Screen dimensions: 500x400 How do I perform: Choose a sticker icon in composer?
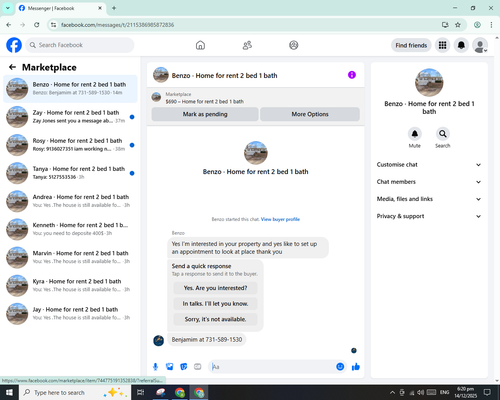(x=184, y=367)
